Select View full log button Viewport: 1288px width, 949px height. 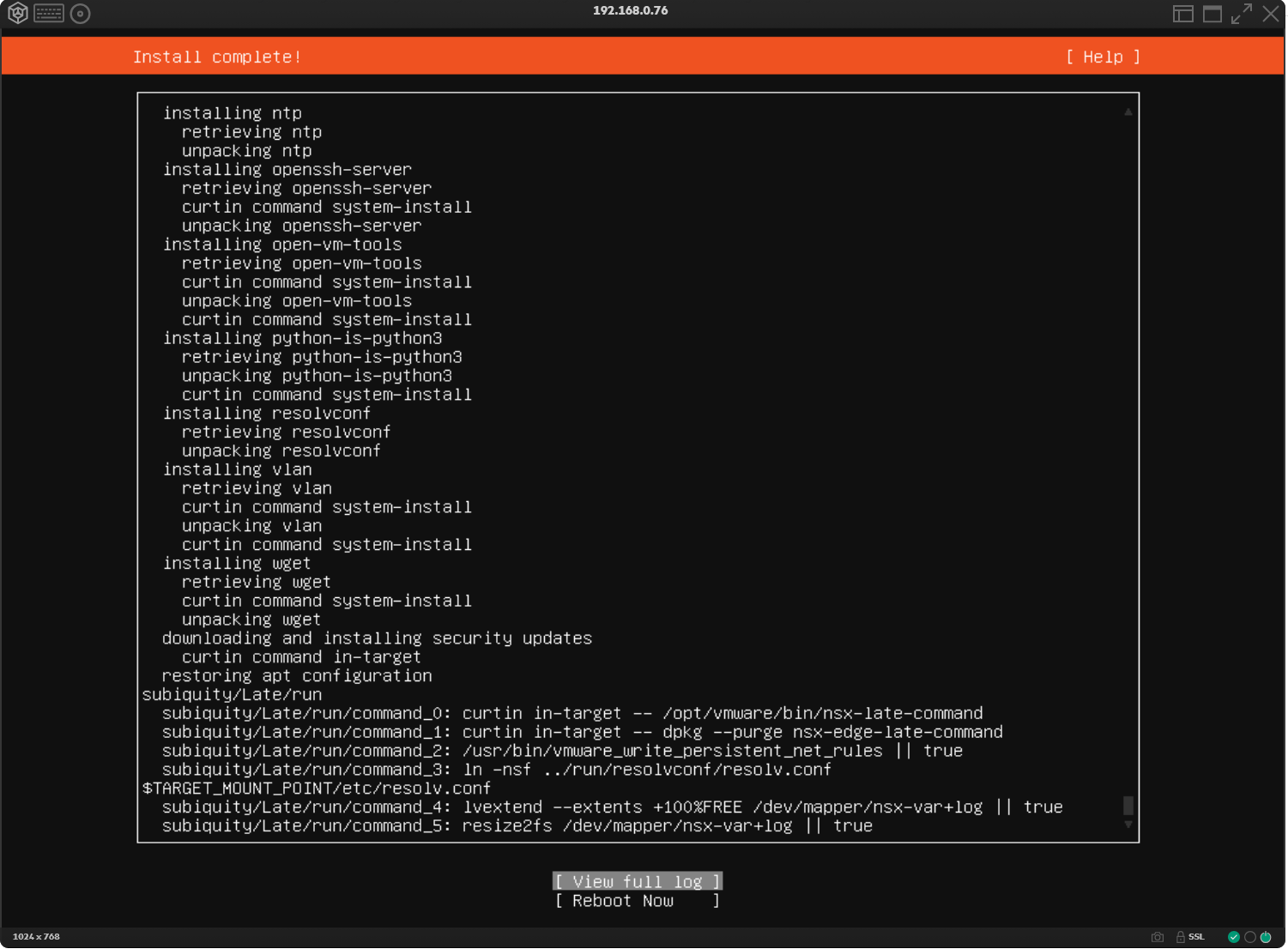pos(637,882)
